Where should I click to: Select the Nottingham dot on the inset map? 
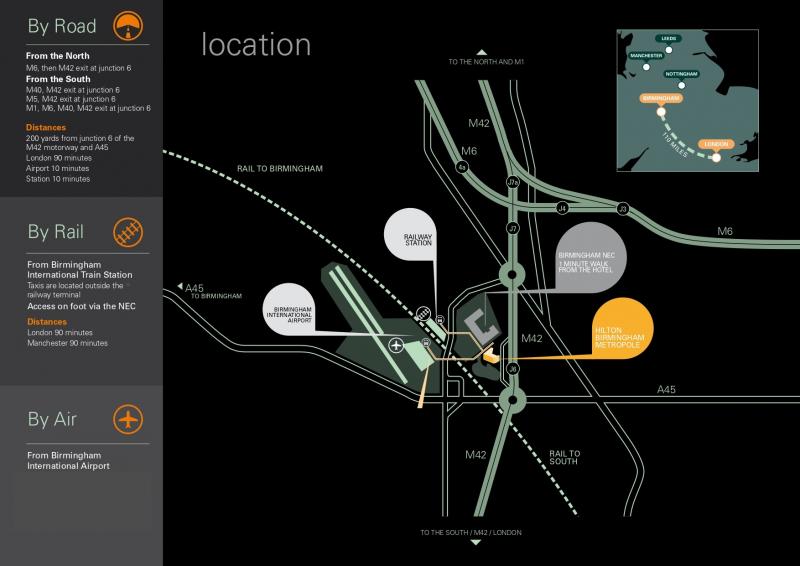(x=682, y=85)
